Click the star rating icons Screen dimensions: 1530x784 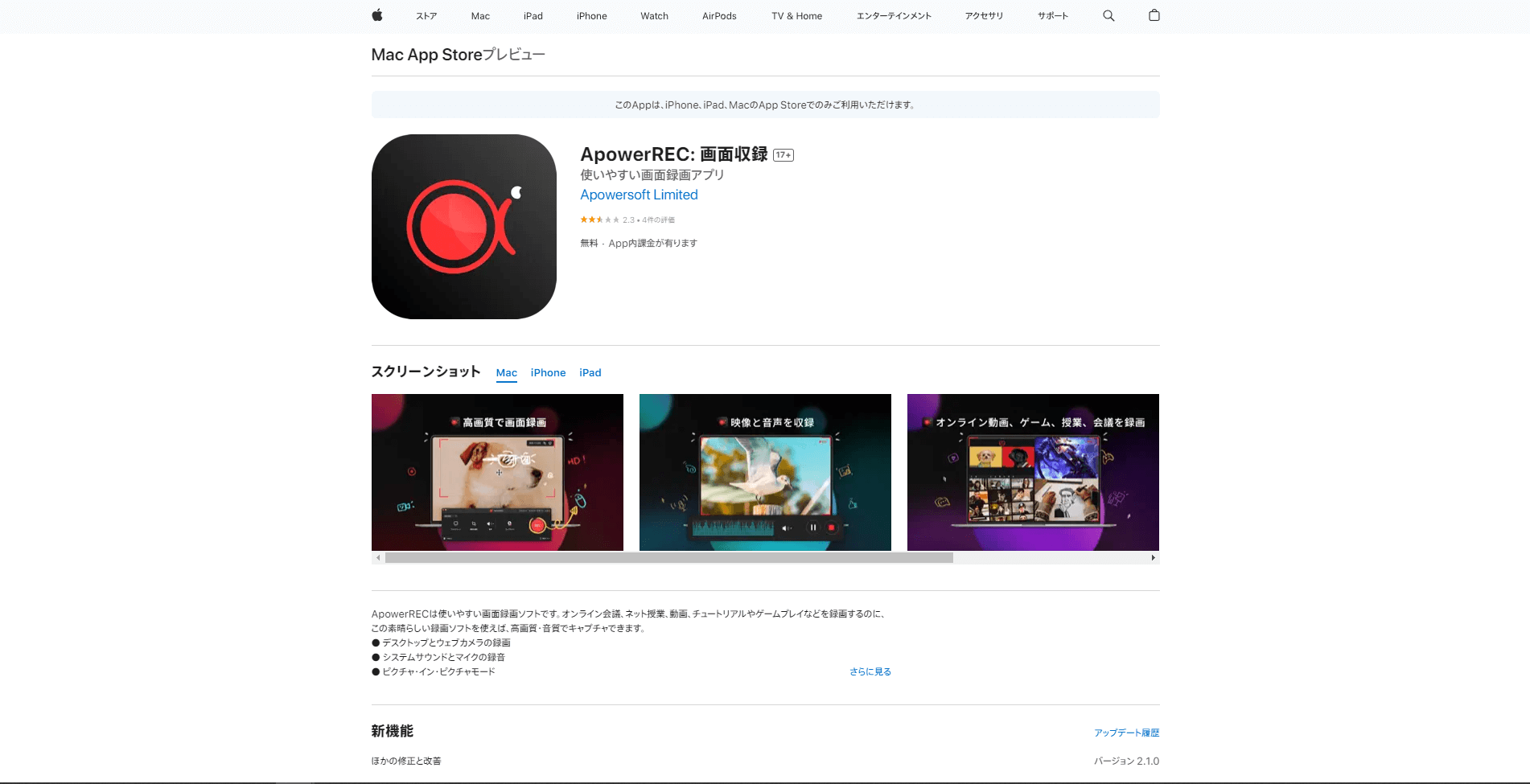click(x=600, y=220)
